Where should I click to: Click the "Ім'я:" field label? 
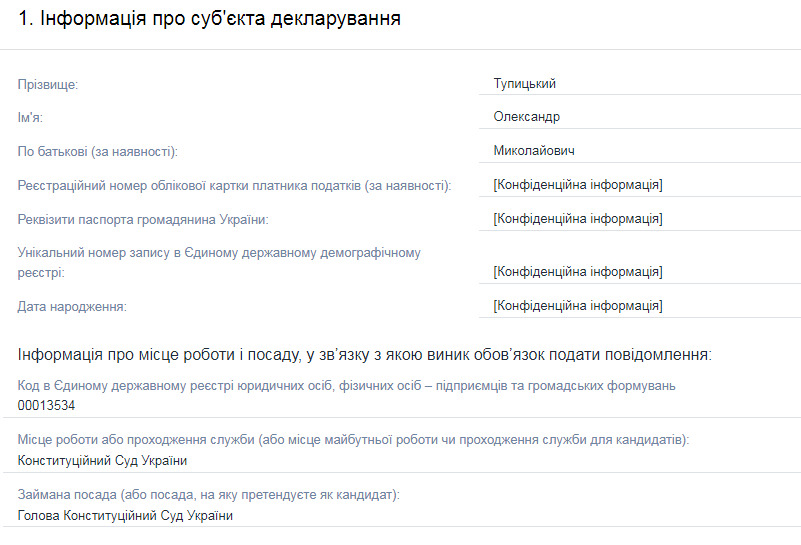37,118
